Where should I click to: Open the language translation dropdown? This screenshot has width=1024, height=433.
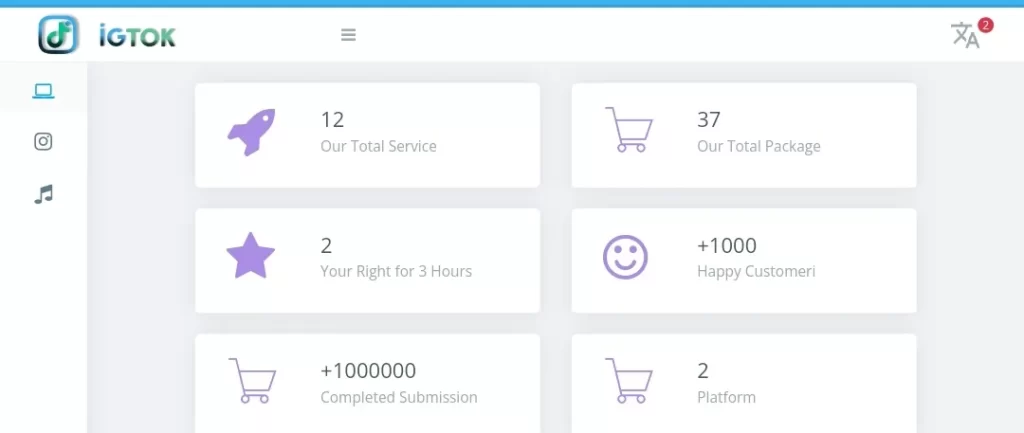click(964, 36)
